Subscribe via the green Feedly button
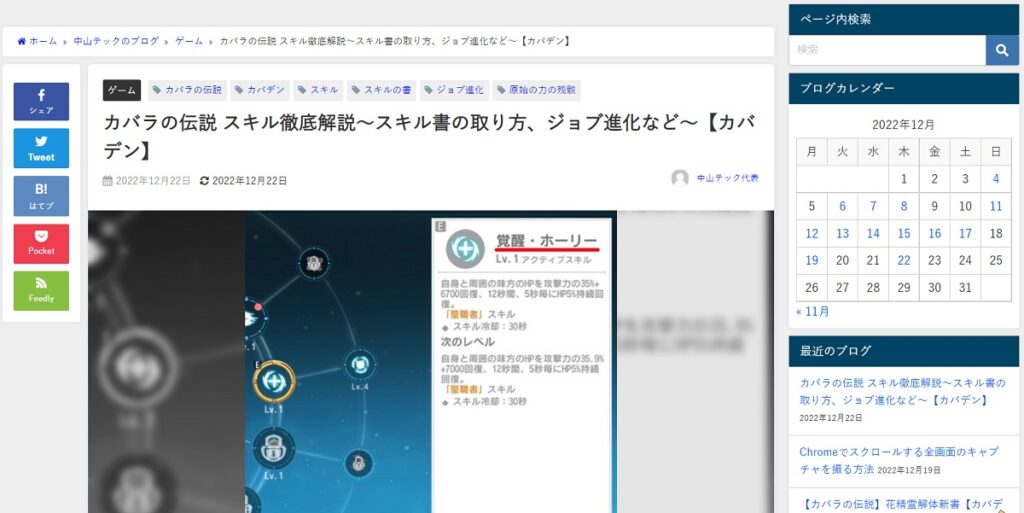Image resolution: width=1024 pixels, height=513 pixels. [41, 291]
